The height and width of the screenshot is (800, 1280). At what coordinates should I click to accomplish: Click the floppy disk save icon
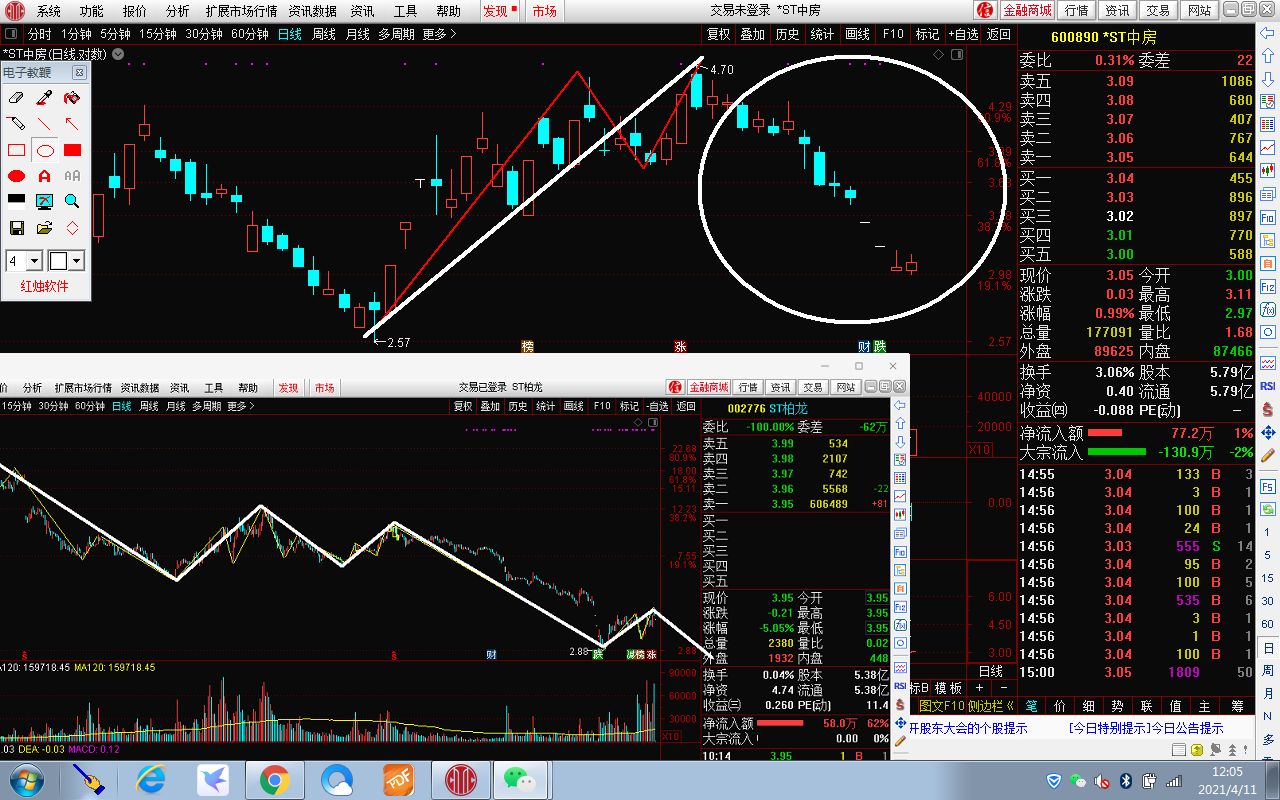pos(16,228)
